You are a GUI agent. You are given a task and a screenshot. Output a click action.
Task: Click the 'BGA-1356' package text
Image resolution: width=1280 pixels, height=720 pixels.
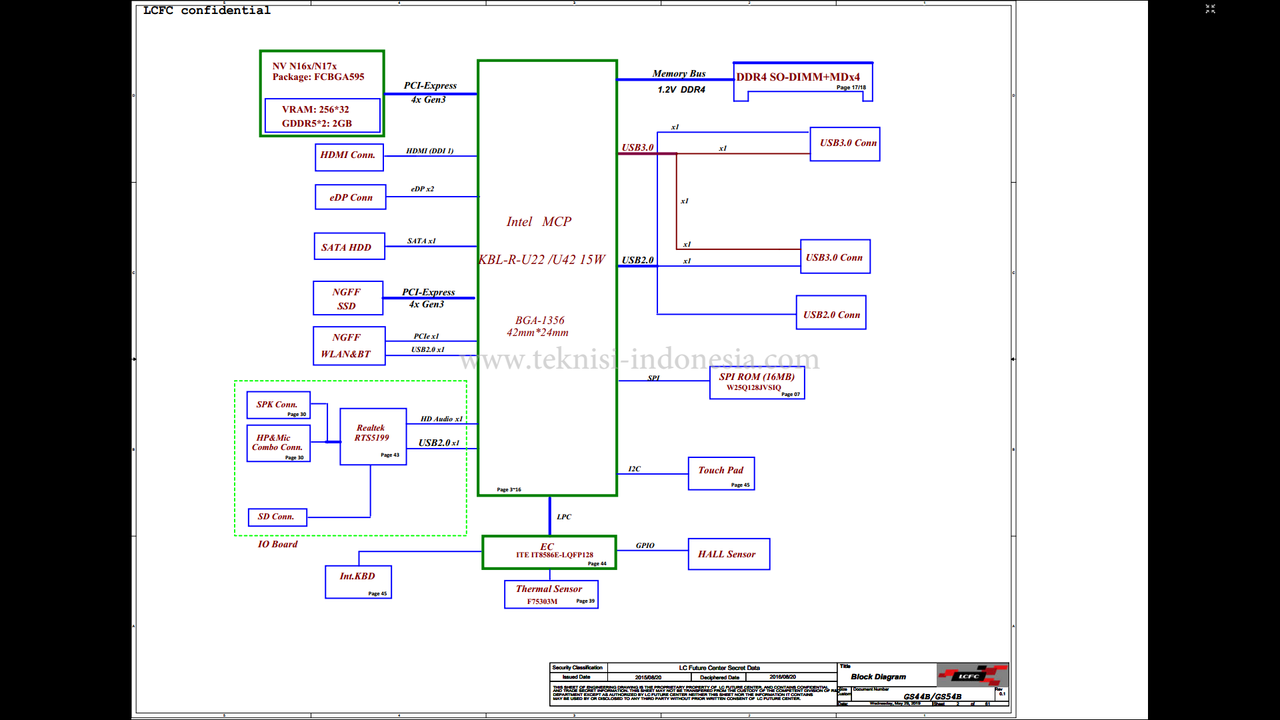click(x=540, y=320)
